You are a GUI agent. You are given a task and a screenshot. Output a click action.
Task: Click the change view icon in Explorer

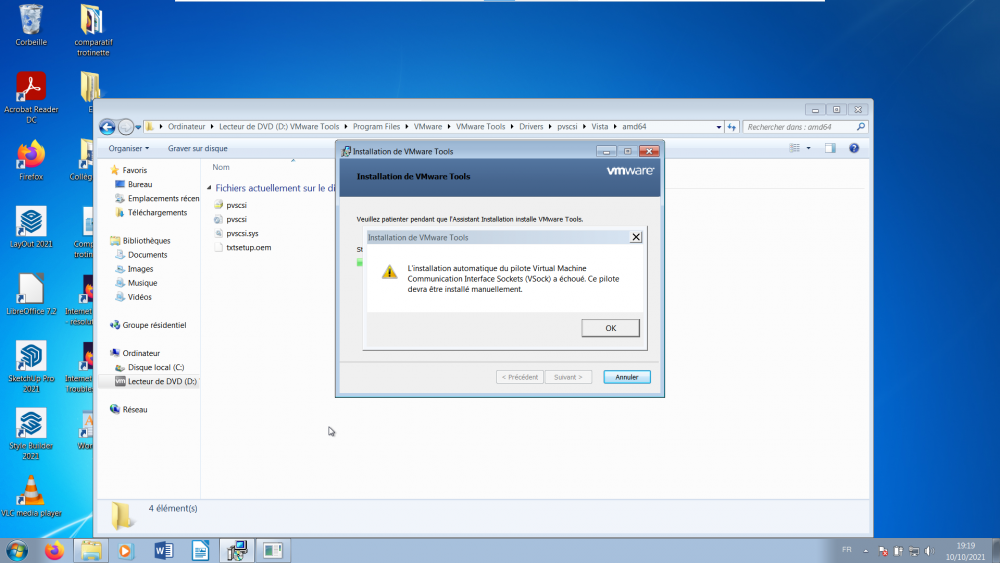click(795, 148)
